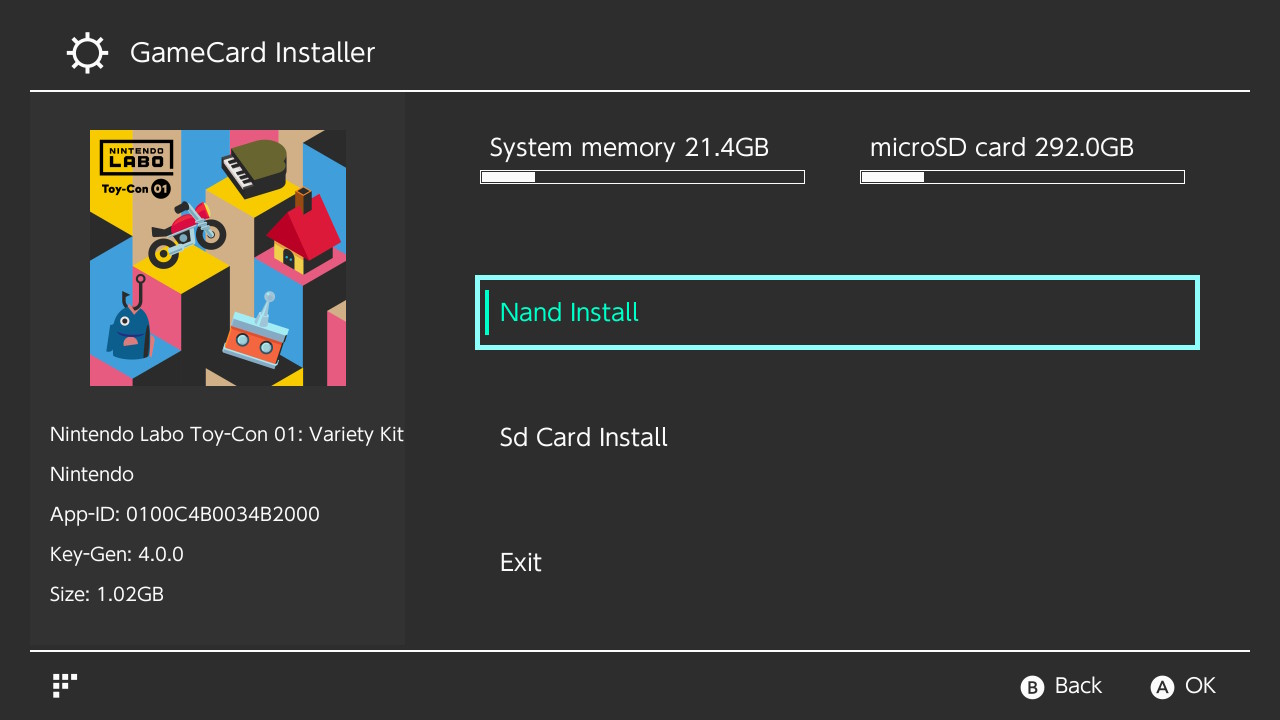Click the System memory 21.4GB heading
The image size is (1280, 720).
[629, 147]
